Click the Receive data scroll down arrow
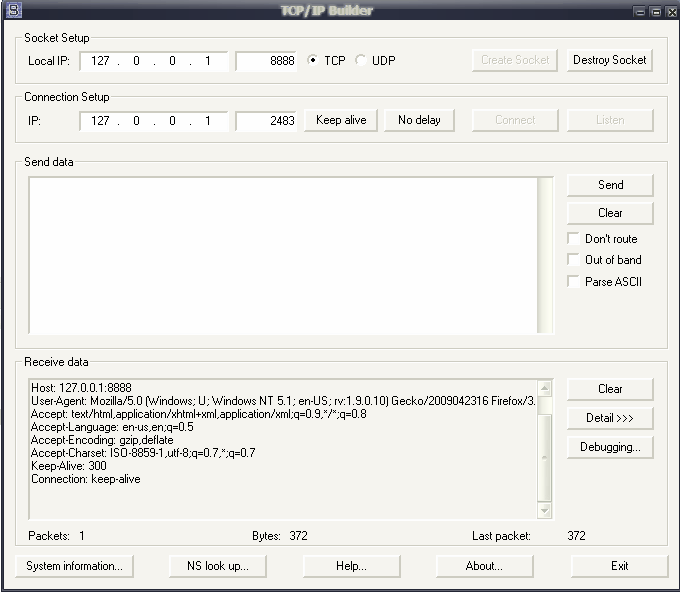 click(x=545, y=510)
